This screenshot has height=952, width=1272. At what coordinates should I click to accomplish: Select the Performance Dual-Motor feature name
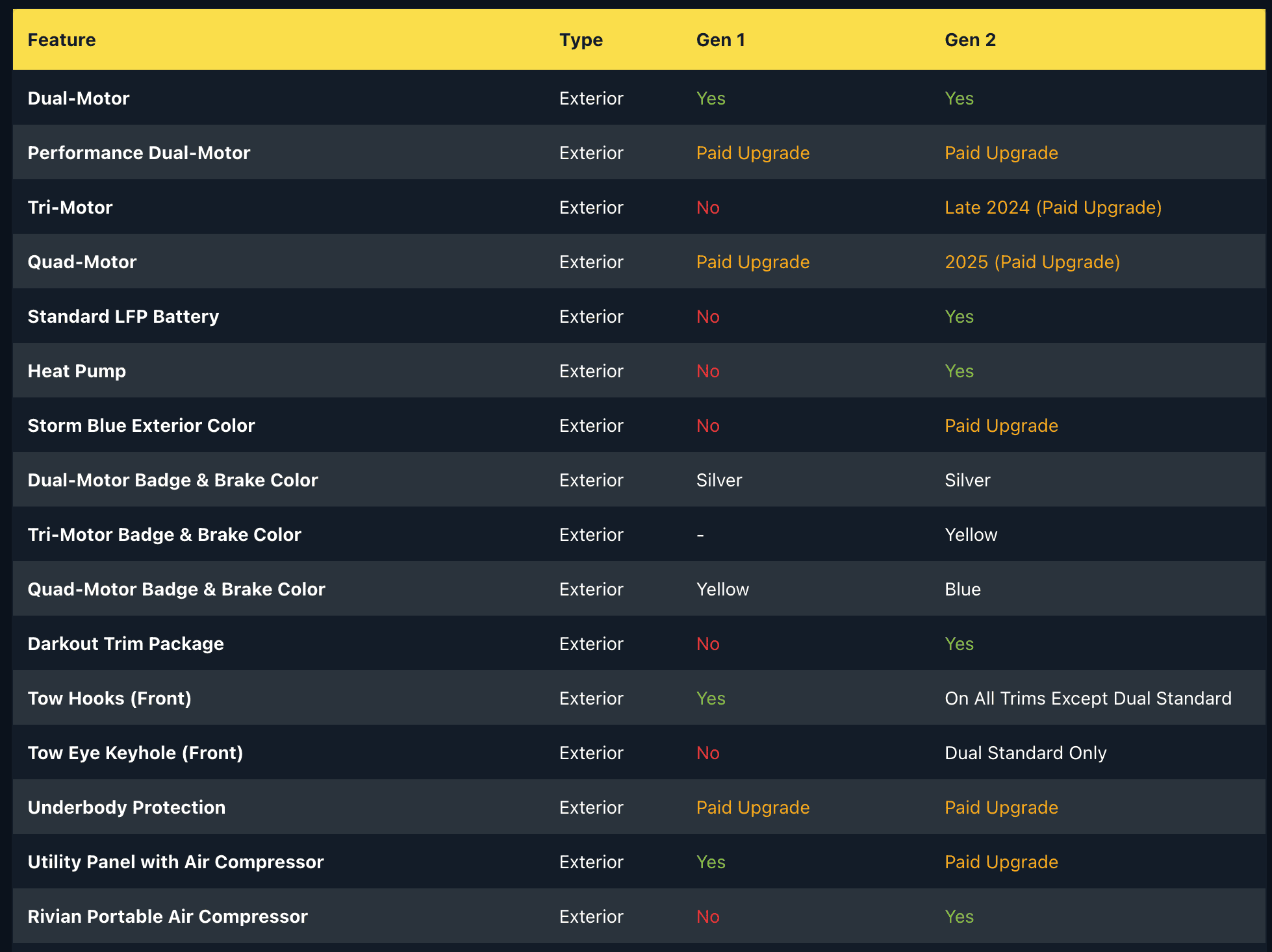click(139, 153)
